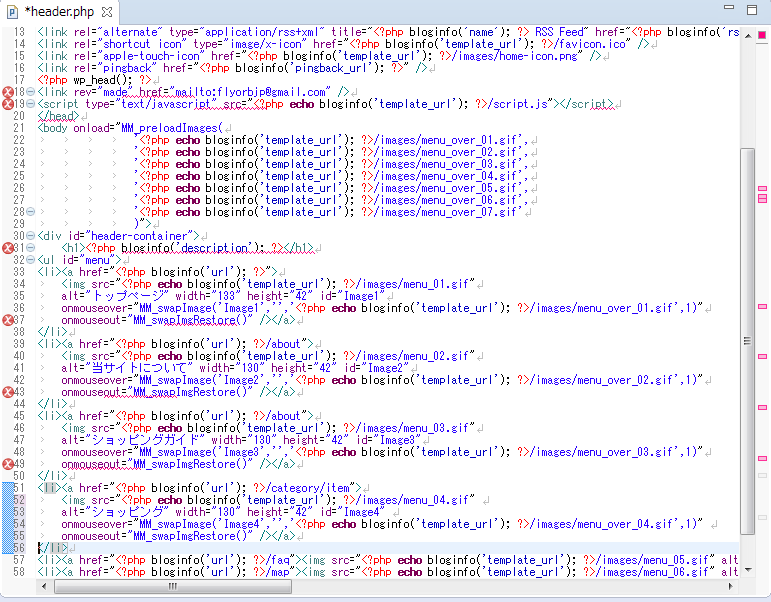Click overview ruler marker for line 37 error
Viewport: 771px width, 602px height.
pyautogui.click(x=762, y=306)
